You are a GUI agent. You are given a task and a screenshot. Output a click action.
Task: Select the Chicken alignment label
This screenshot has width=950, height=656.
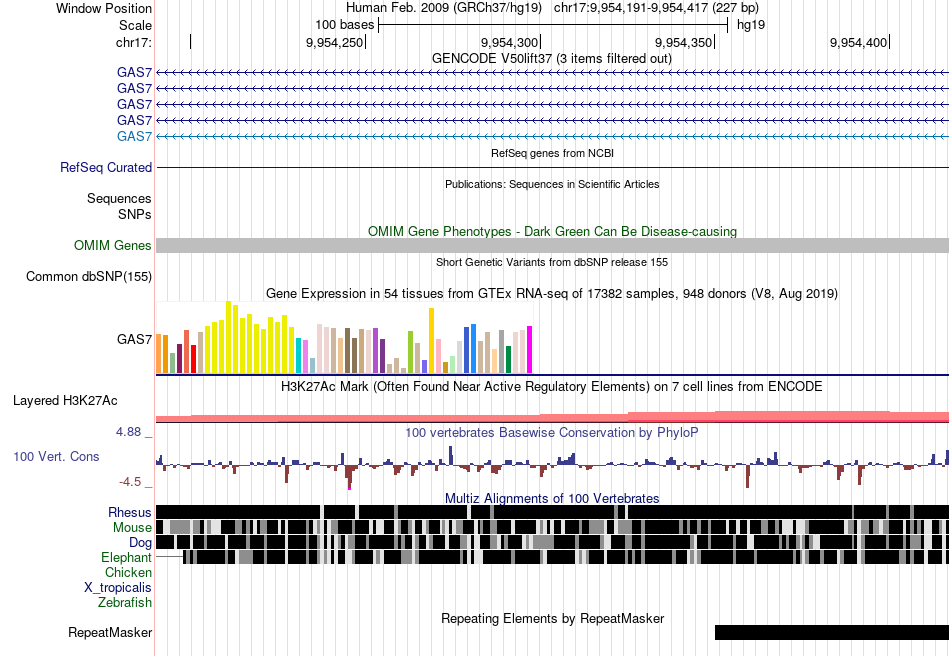click(x=128, y=572)
